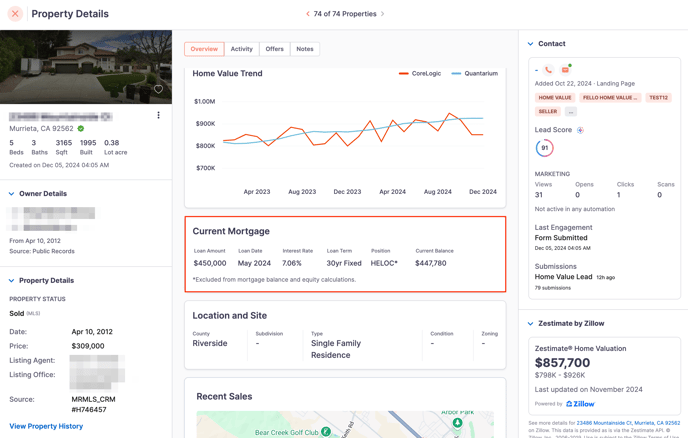The image size is (688, 438).
Task: Click the "Riverside" county value
Action: tap(210, 343)
